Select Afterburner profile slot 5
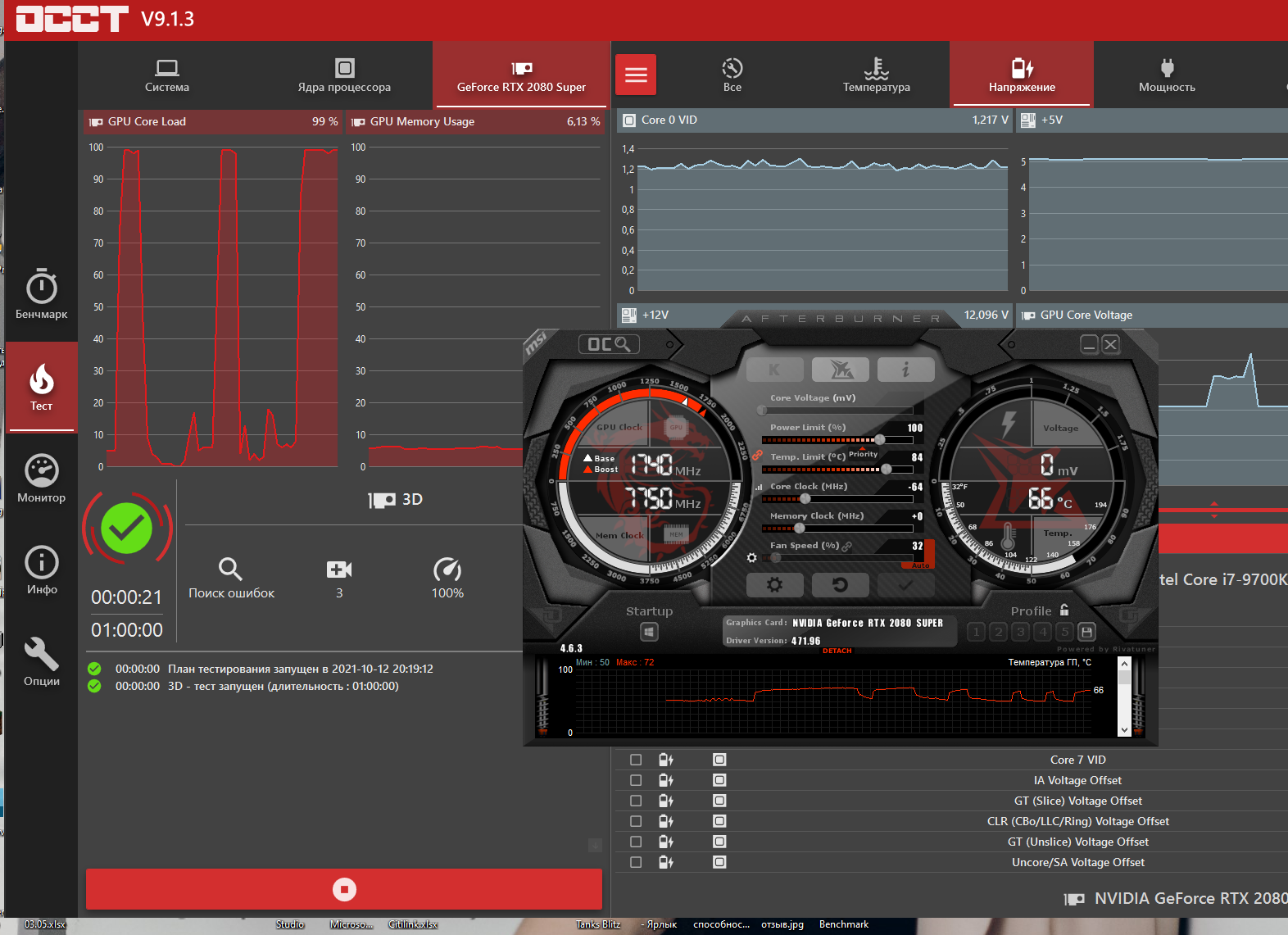The image size is (1288, 935). 1064,632
